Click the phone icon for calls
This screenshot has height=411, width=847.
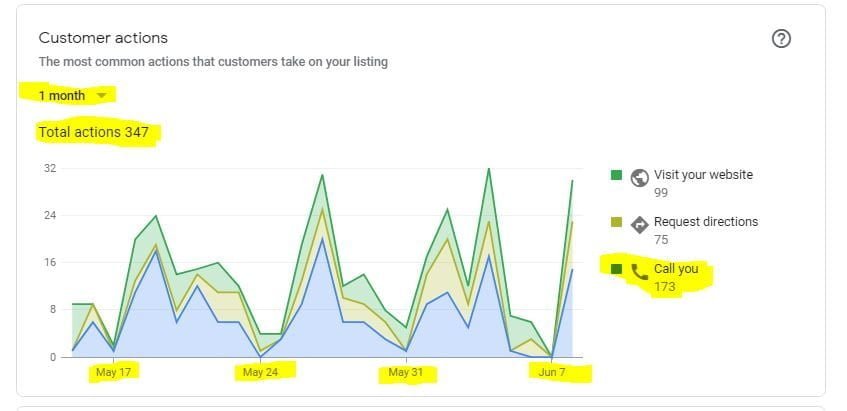tap(641, 271)
